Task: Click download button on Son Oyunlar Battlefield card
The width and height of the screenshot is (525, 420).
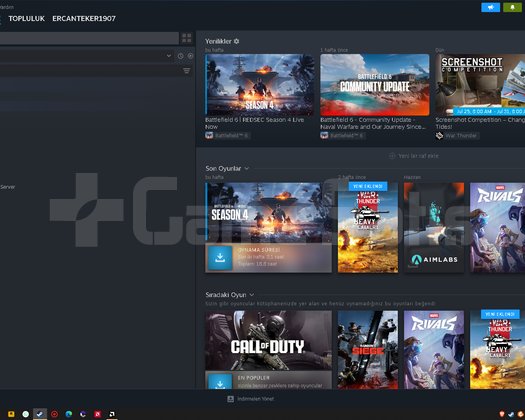Action: click(x=220, y=258)
